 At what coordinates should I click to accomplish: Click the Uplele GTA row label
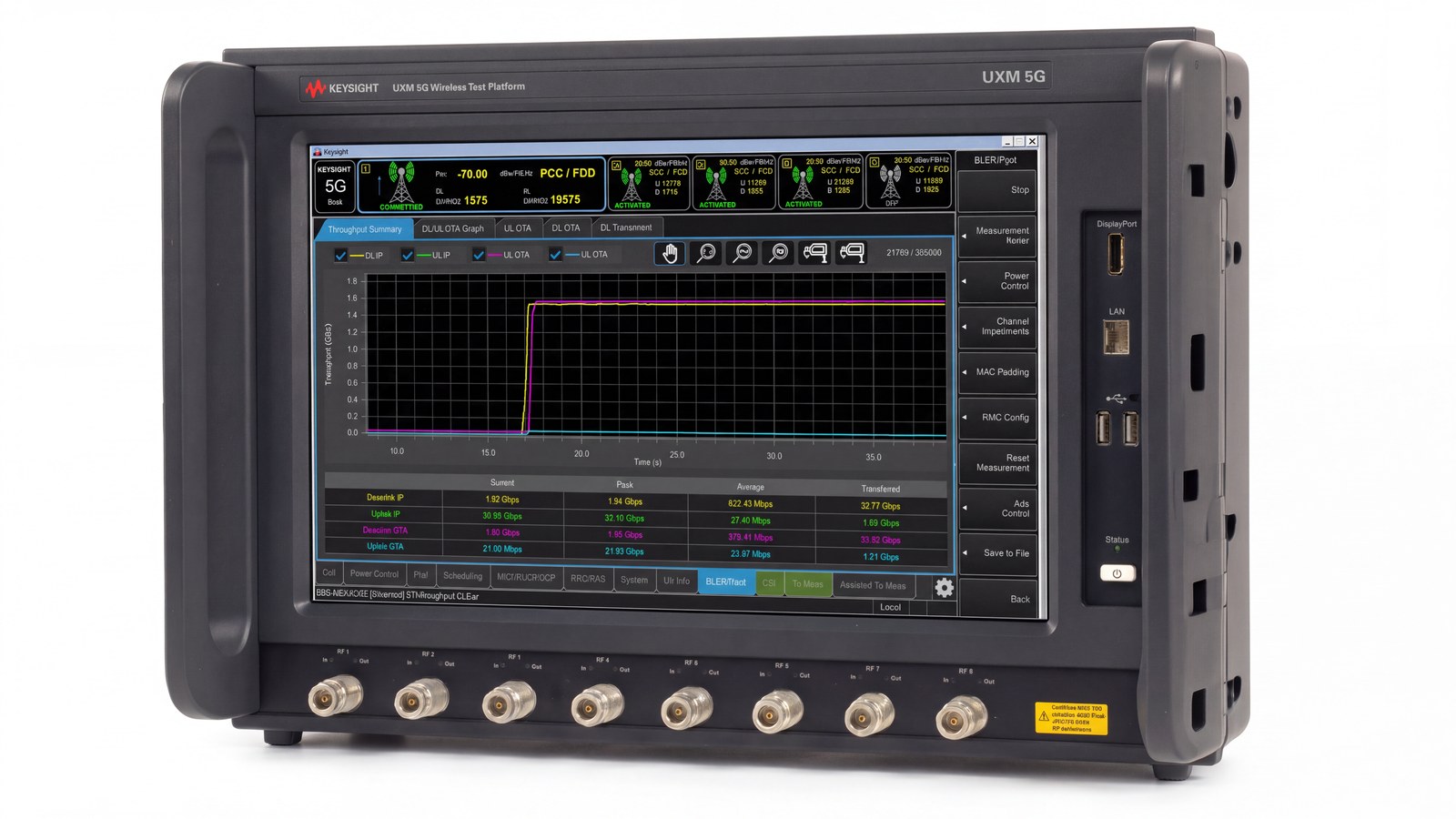(385, 547)
